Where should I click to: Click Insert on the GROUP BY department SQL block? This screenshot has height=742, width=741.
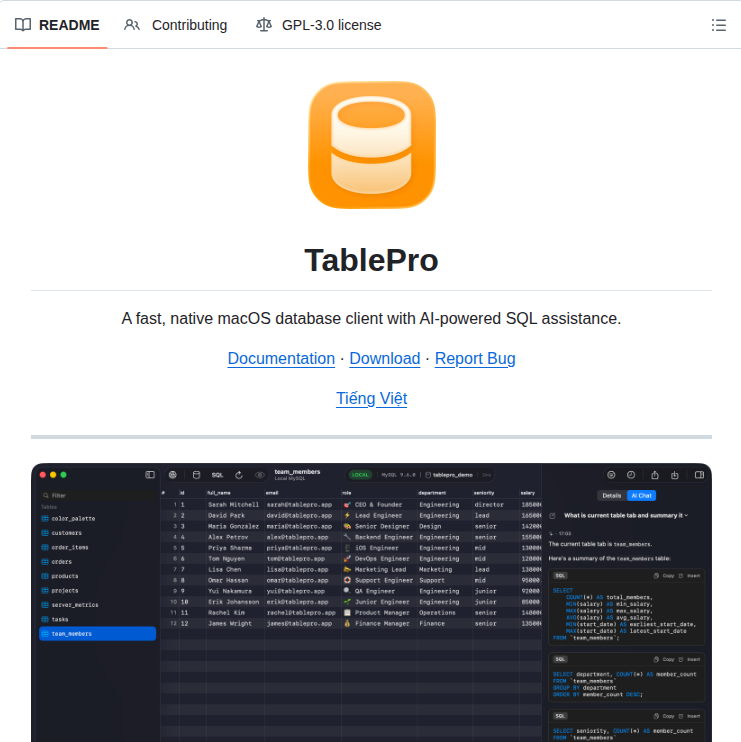coord(690,659)
